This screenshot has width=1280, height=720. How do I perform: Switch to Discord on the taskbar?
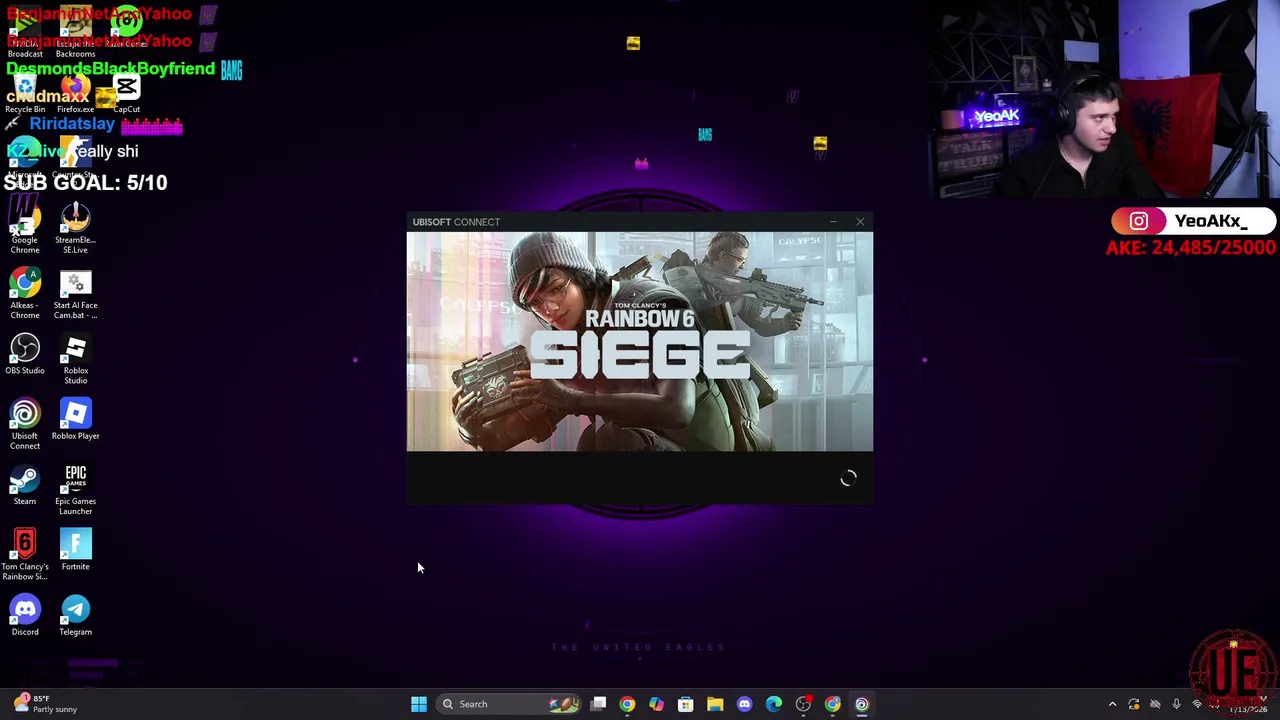coord(744,704)
